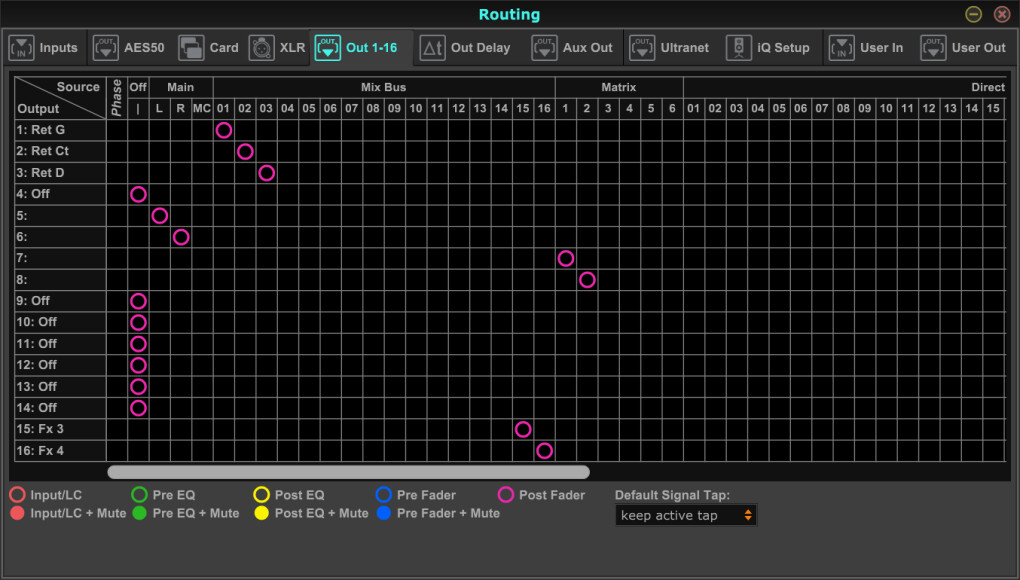Toggle the Off circle in row 4
The width and height of the screenshot is (1020, 580).
click(138, 194)
